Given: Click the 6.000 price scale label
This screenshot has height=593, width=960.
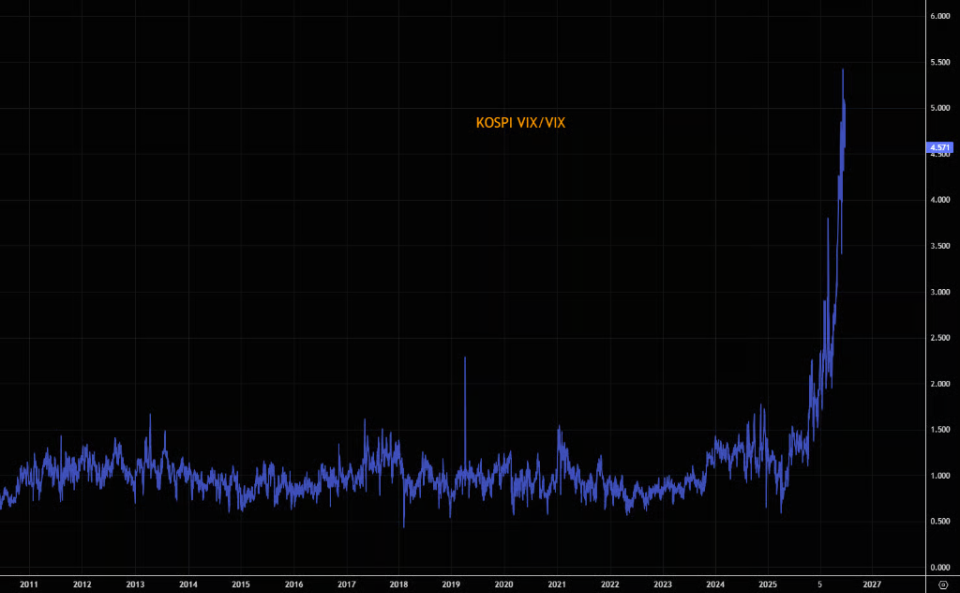Looking at the screenshot, I should pyautogui.click(x=940, y=16).
